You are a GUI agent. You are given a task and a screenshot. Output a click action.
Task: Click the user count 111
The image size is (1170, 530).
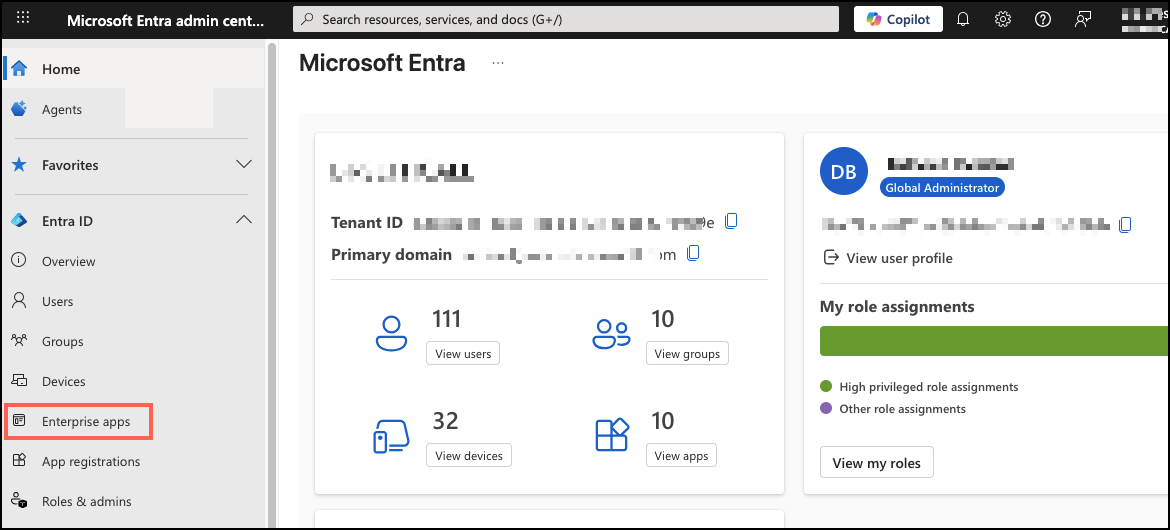point(447,319)
